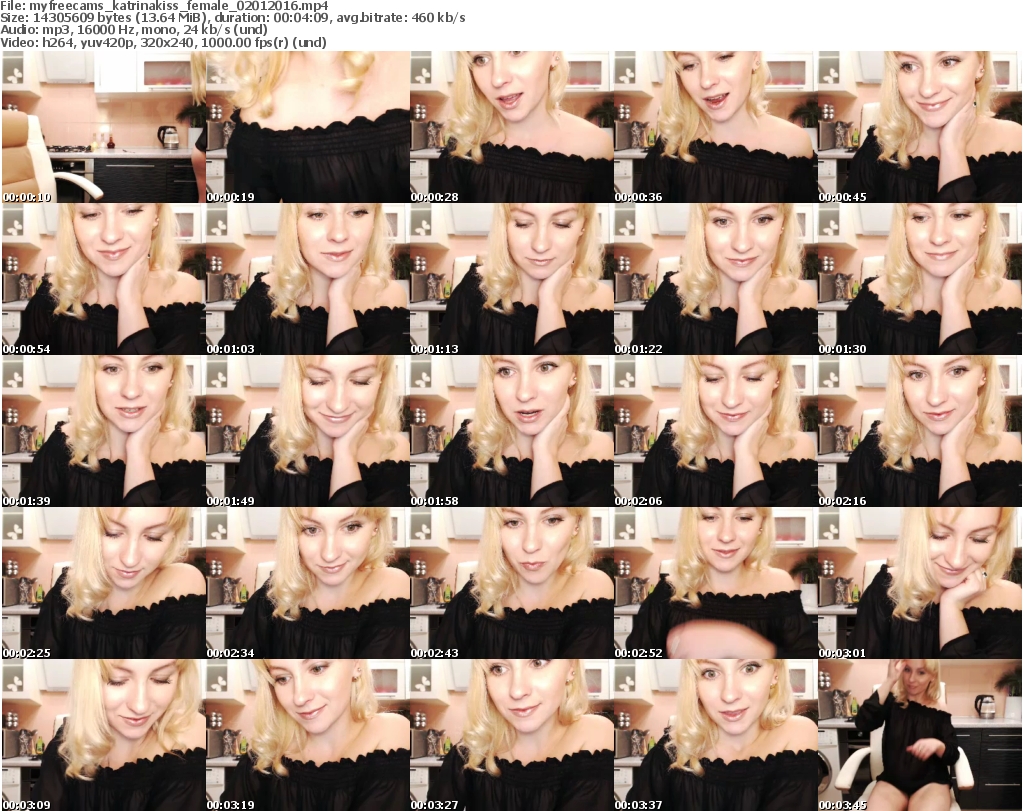Select the thumbnail stamped 00:01:03
The height and width of the screenshot is (811, 1024).
(308, 279)
